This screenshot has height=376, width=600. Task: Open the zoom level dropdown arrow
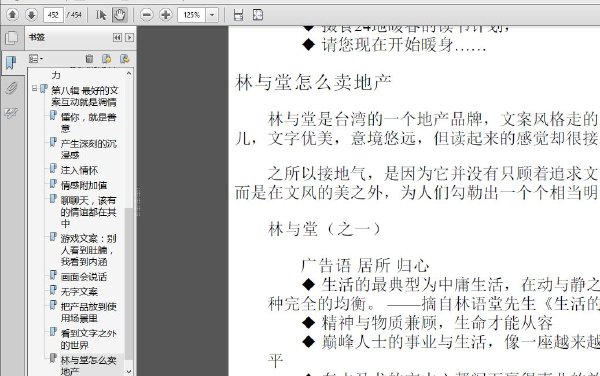coord(212,15)
